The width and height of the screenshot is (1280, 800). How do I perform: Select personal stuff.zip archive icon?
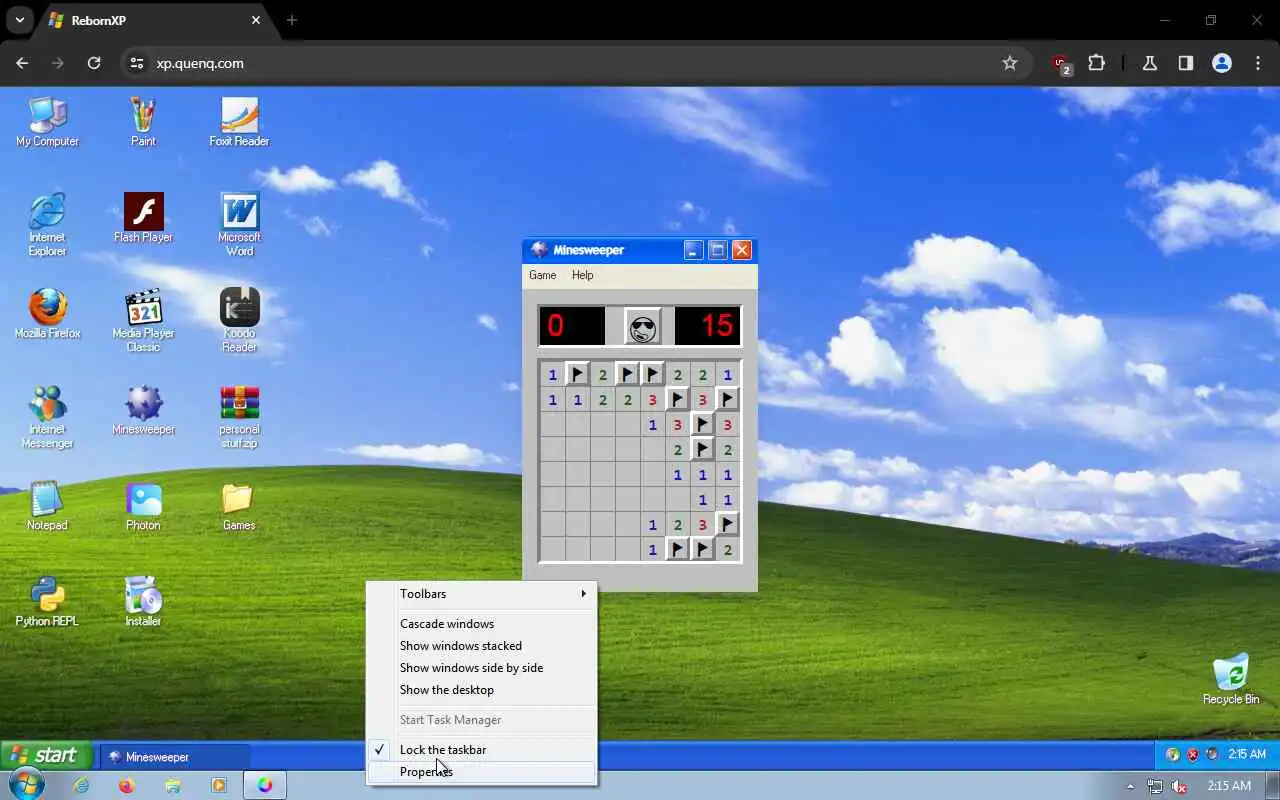tap(239, 417)
